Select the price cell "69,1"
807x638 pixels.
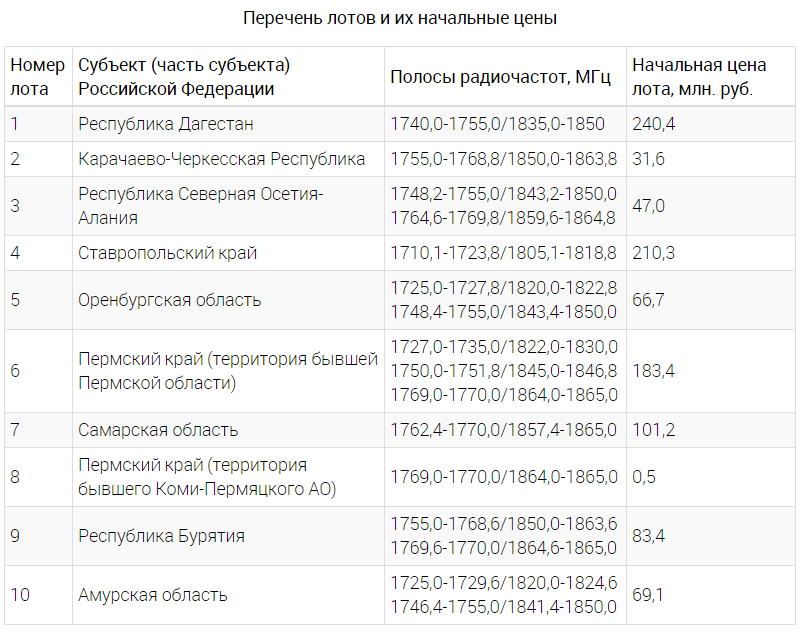[649, 595]
